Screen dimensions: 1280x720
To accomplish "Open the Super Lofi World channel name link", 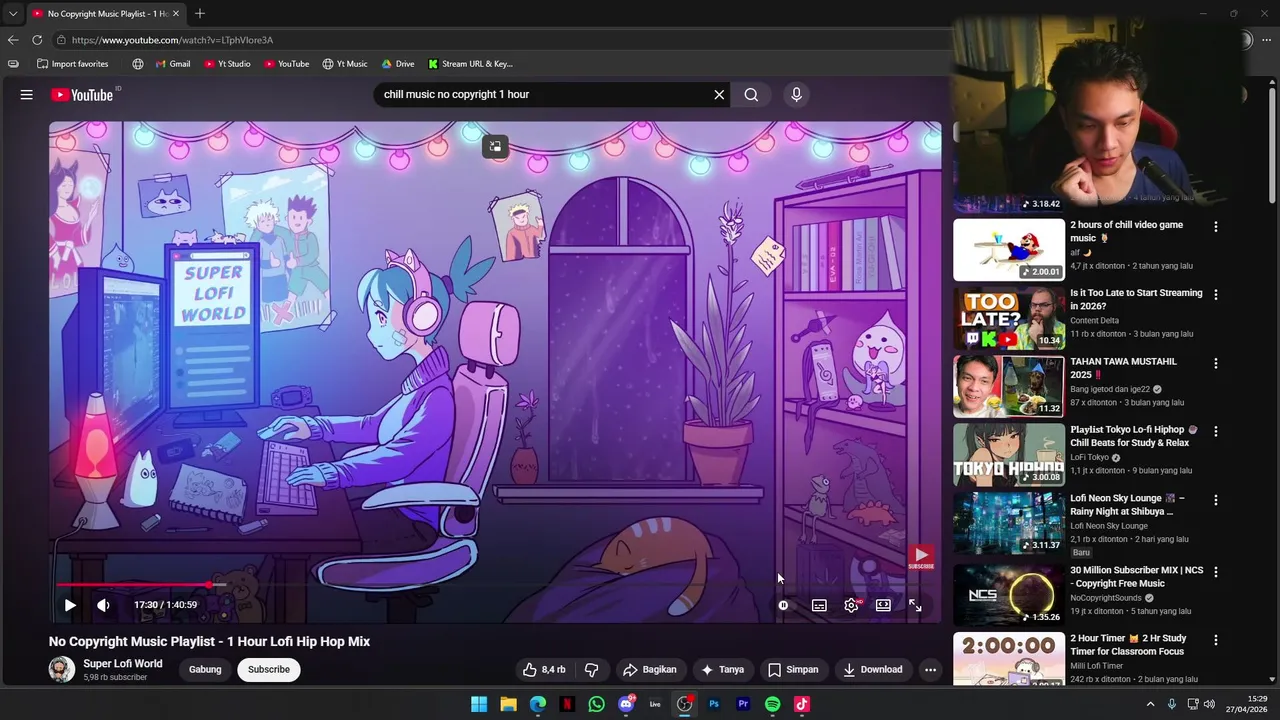I will click(123, 664).
